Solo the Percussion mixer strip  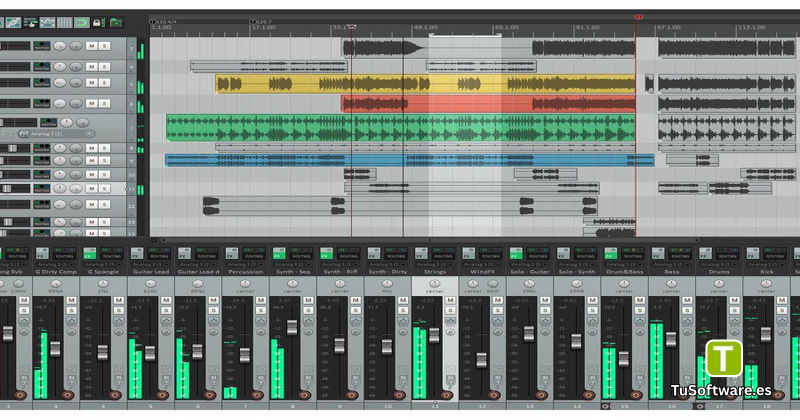261,310
